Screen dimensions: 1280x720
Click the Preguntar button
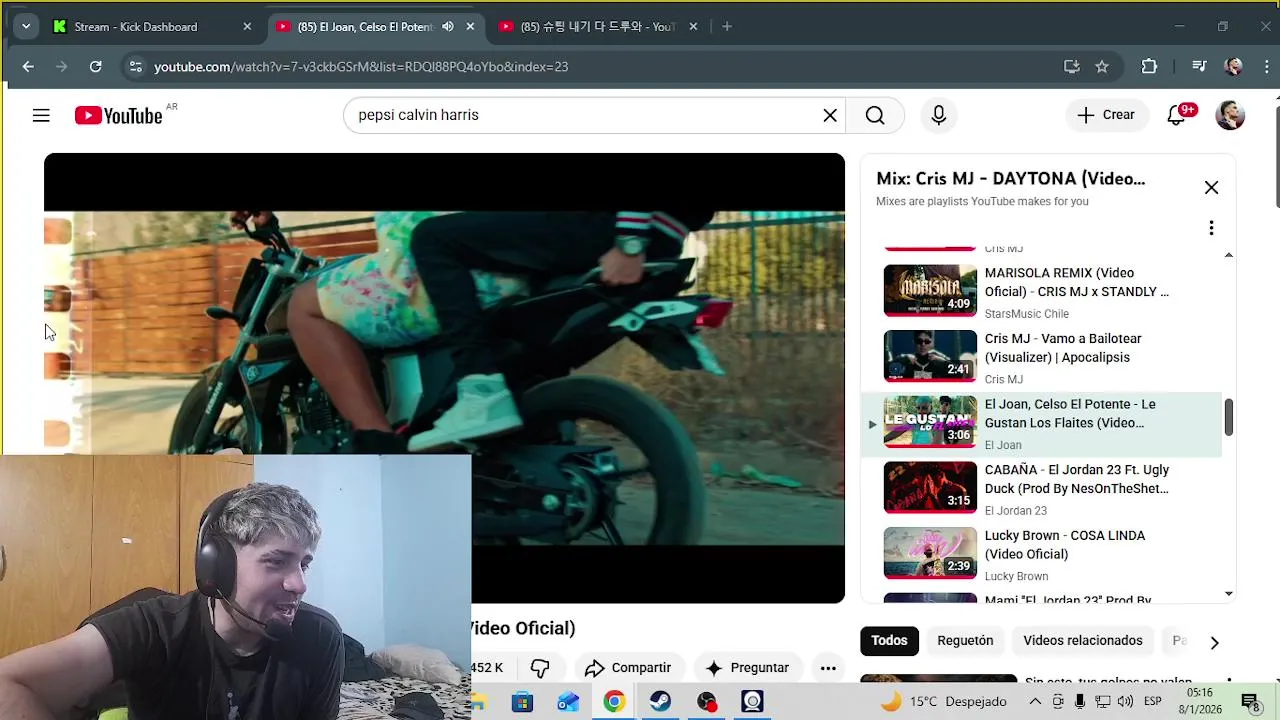[748, 668]
